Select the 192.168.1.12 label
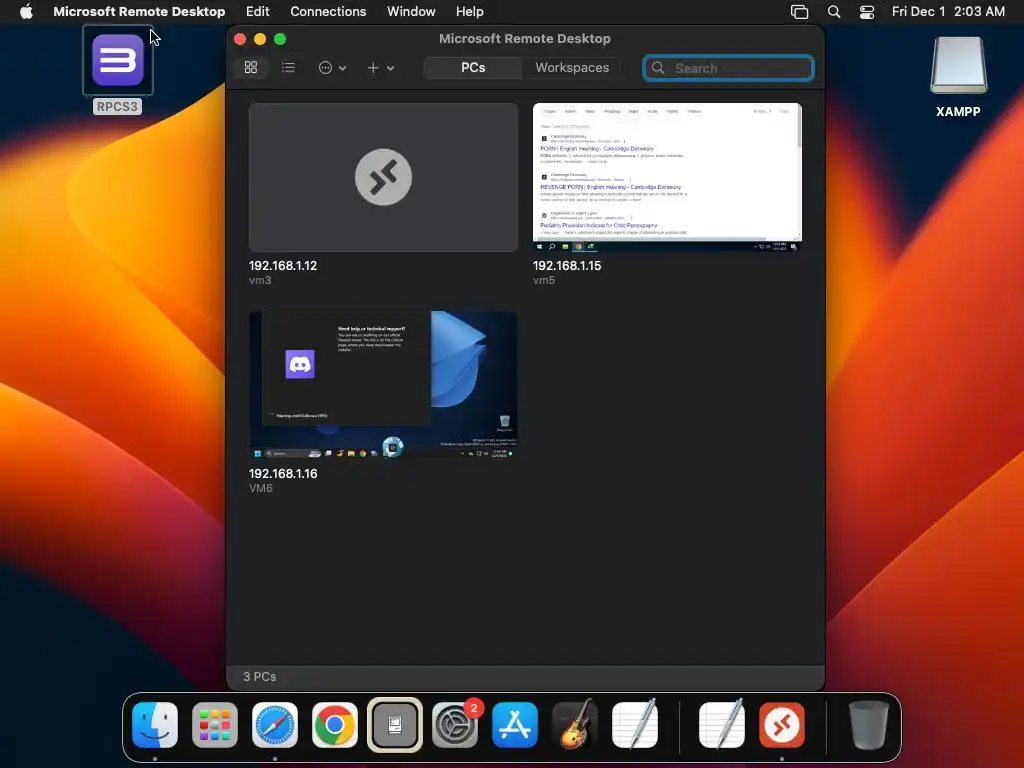Viewport: 1024px width, 768px height. [283, 266]
